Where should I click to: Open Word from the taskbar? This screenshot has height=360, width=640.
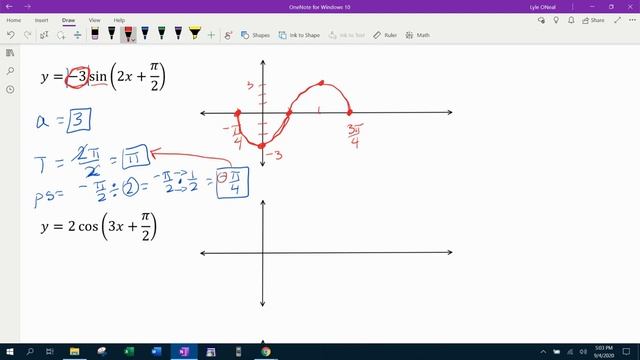click(x=156, y=351)
